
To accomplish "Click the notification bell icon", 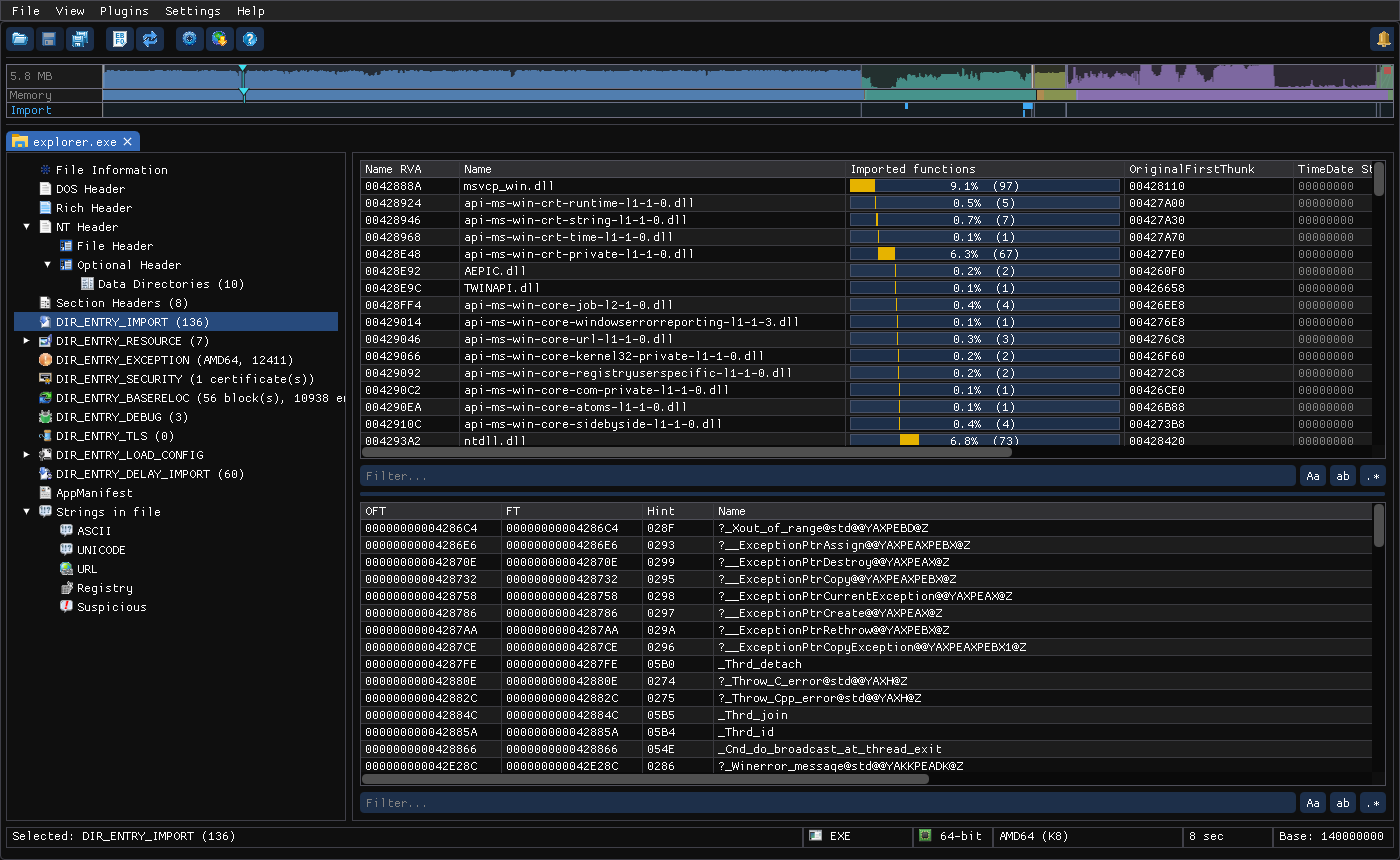I will (1383, 39).
